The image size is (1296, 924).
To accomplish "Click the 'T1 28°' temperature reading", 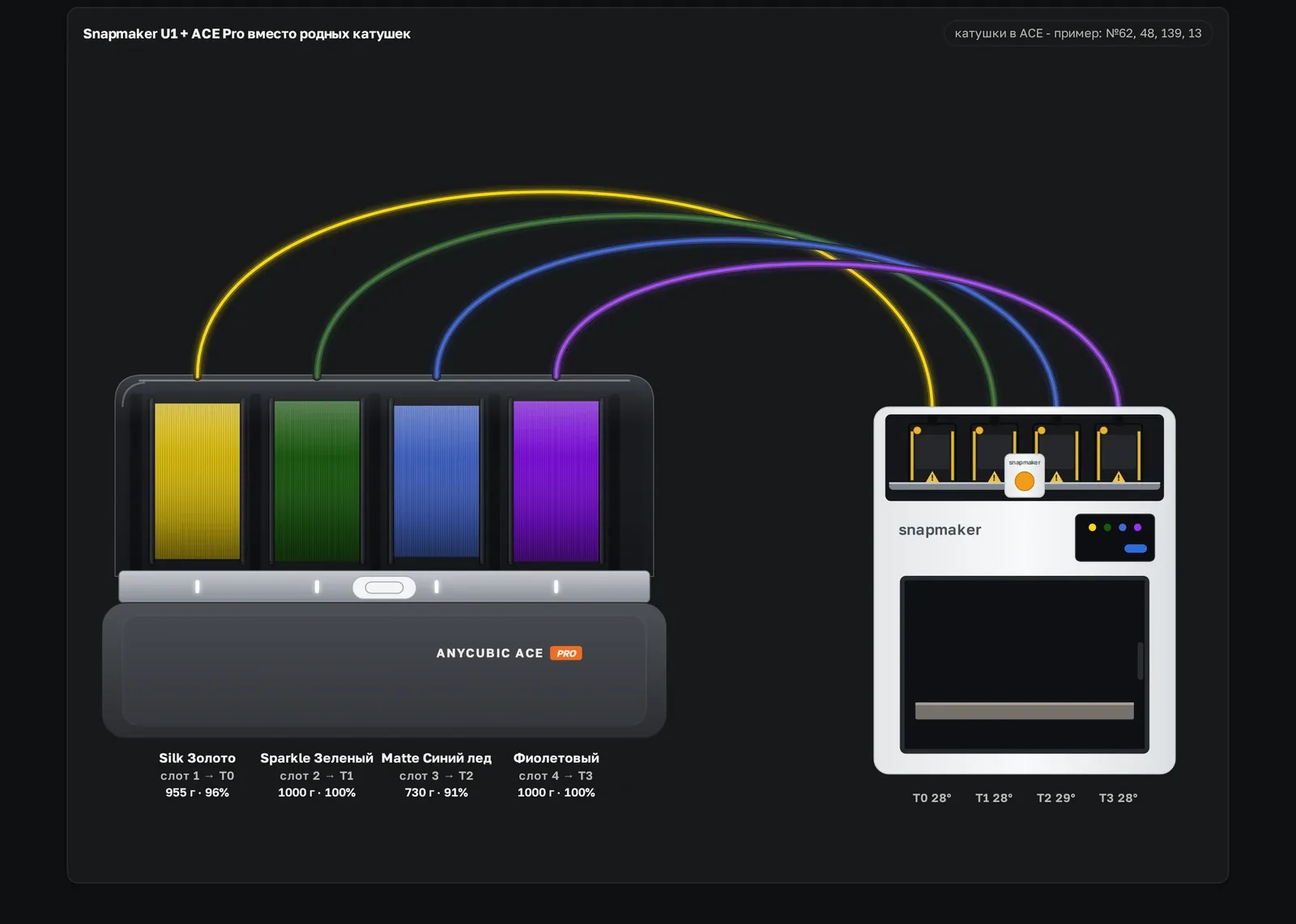I will (994, 798).
